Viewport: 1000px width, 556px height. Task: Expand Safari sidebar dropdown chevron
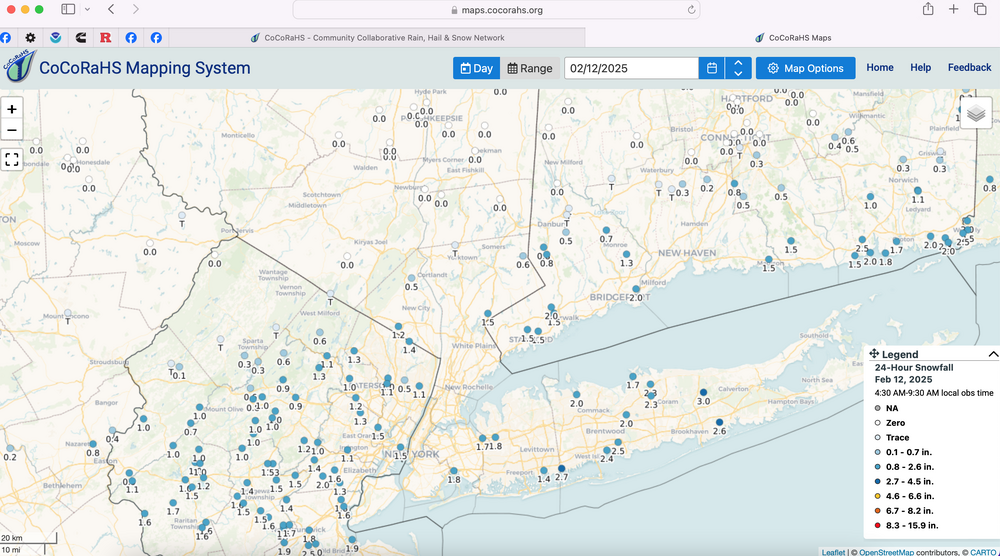point(87,9)
